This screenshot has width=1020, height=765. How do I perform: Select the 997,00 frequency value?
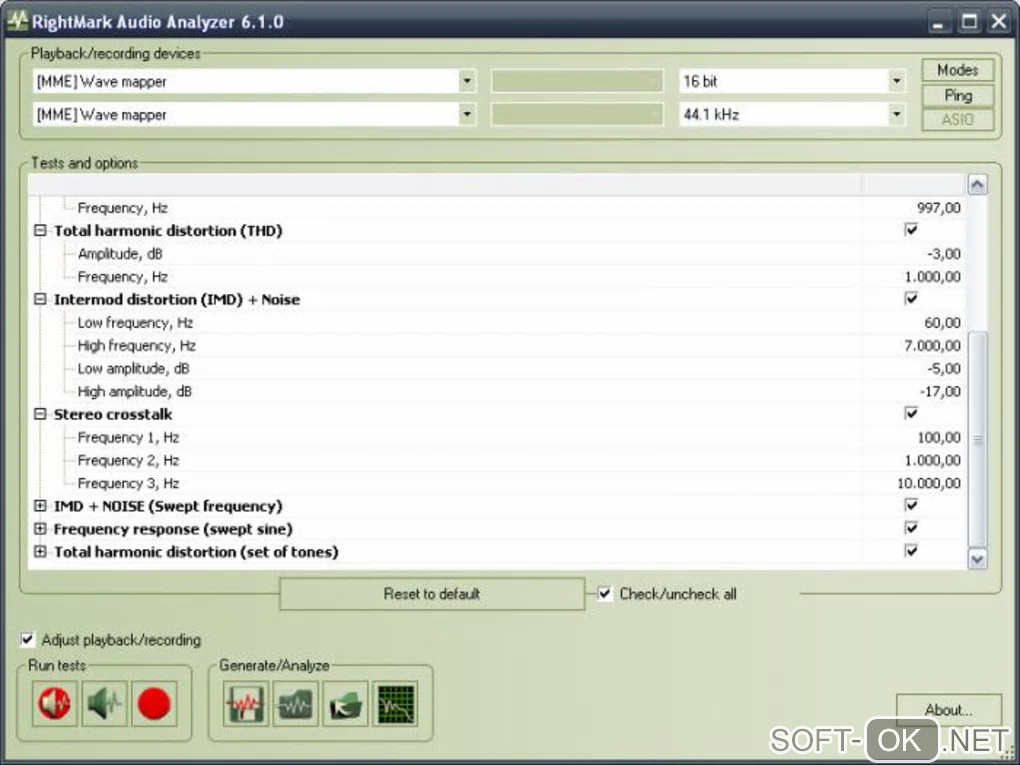939,208
